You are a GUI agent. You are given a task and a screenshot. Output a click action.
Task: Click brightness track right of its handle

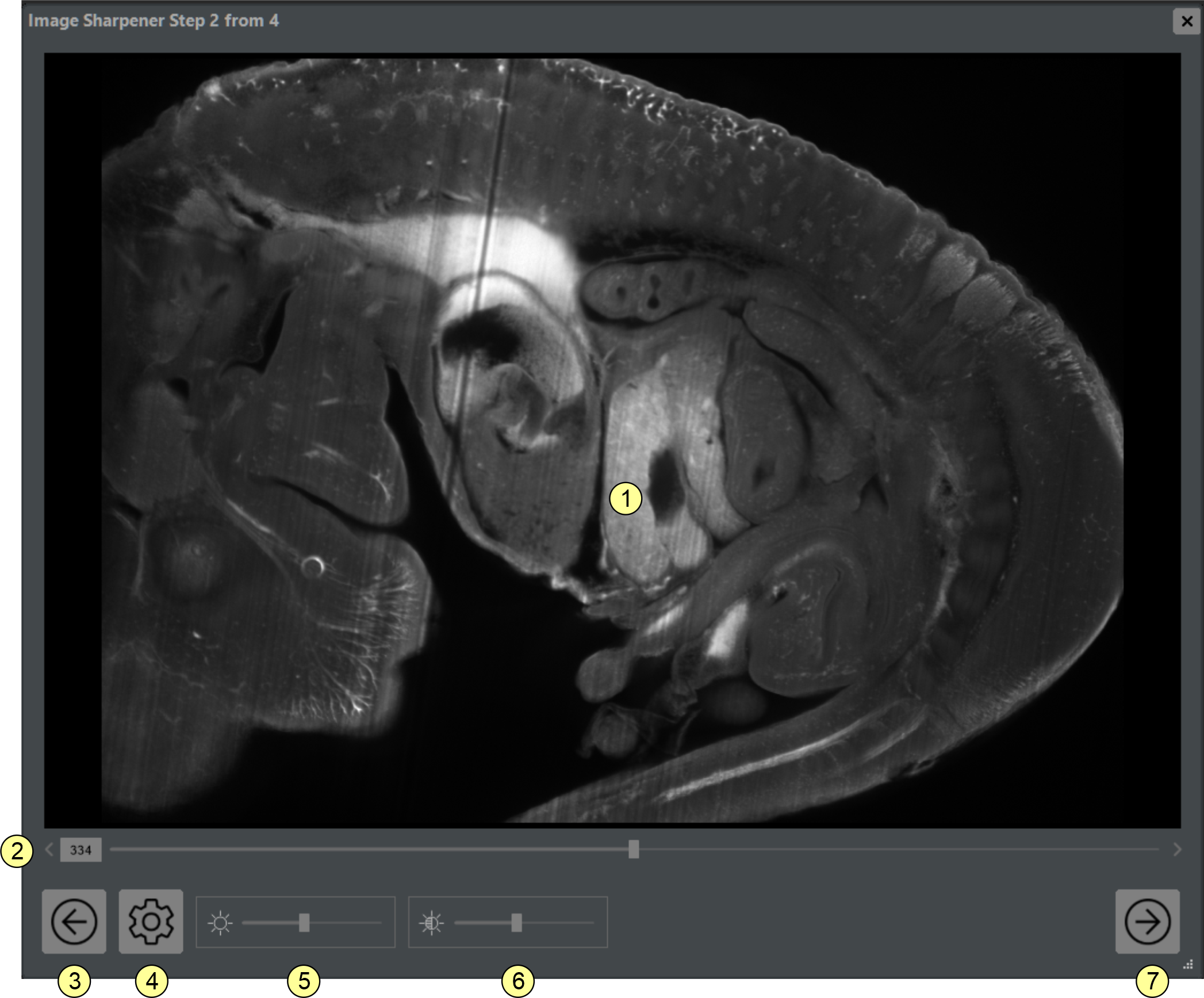345,923
